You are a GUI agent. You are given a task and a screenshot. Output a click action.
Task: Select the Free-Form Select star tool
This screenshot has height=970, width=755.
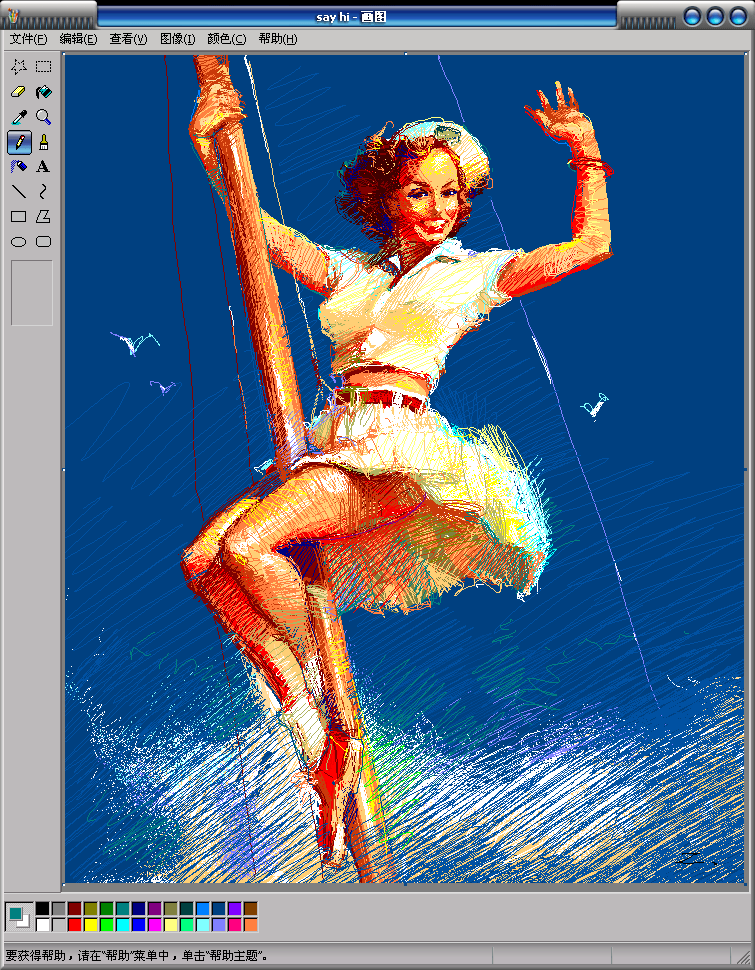[19, 67]
